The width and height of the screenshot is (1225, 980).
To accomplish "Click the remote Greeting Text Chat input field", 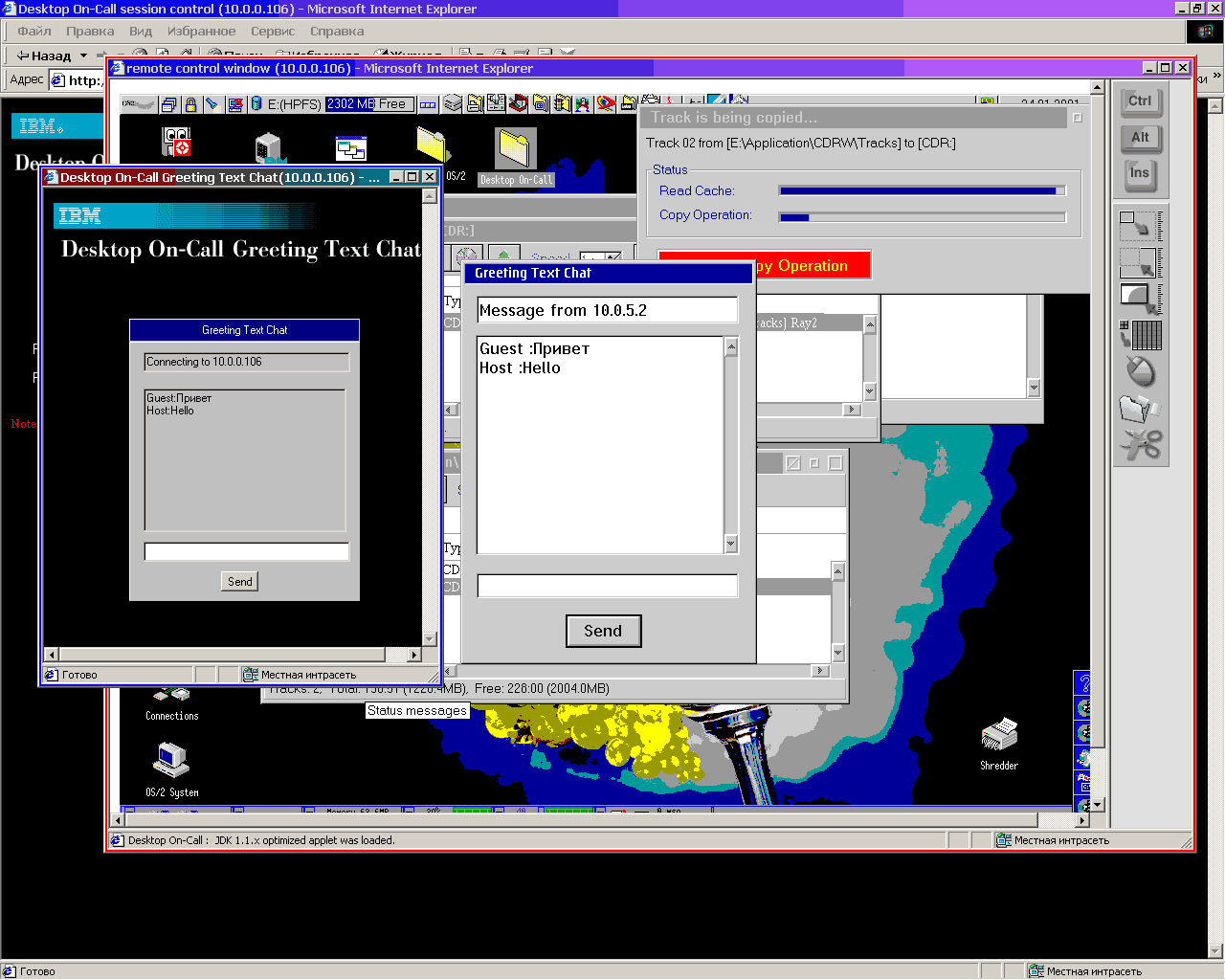I will tap(608, 586).
